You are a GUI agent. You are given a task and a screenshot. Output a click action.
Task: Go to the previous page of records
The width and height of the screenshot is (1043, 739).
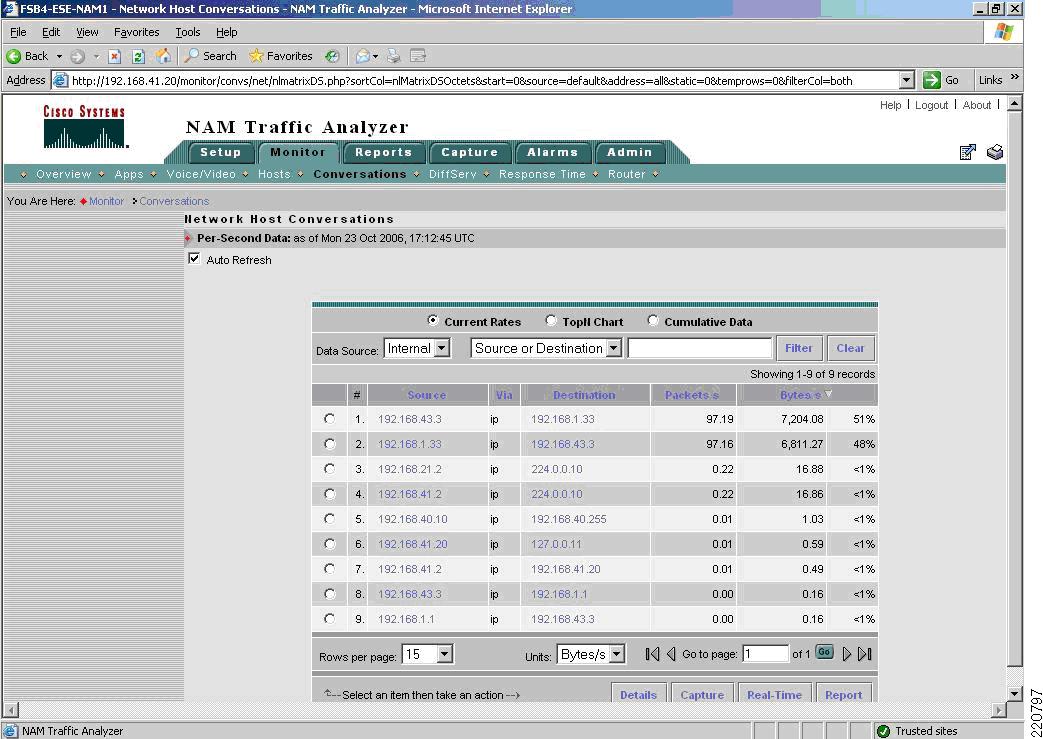coord(671,654)
